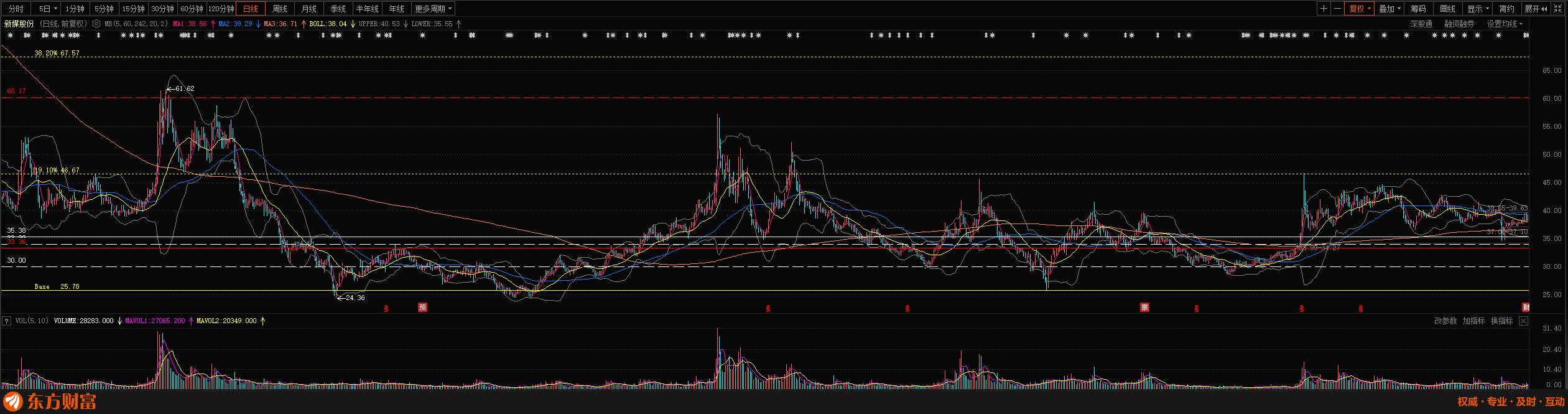Click the 38.20% 67.57 Fibonacci level label

click(57, 54)
